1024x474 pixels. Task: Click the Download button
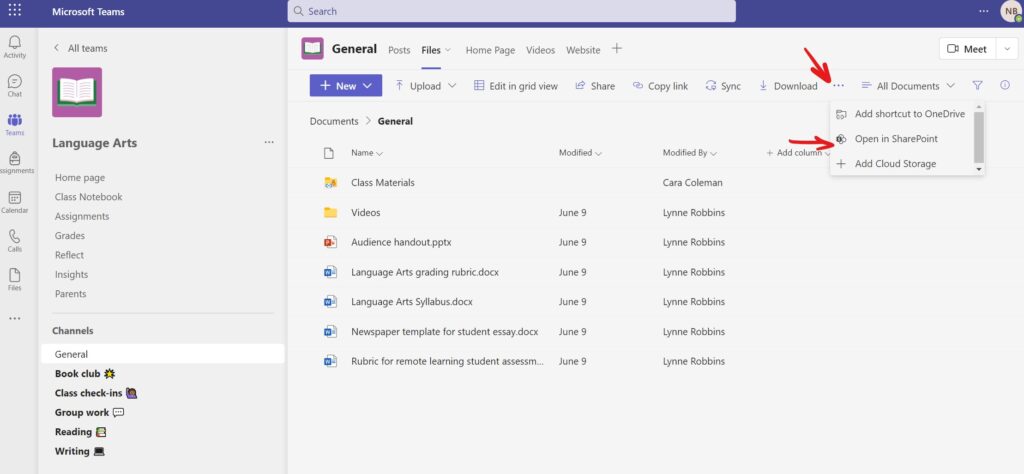[788, 86]
